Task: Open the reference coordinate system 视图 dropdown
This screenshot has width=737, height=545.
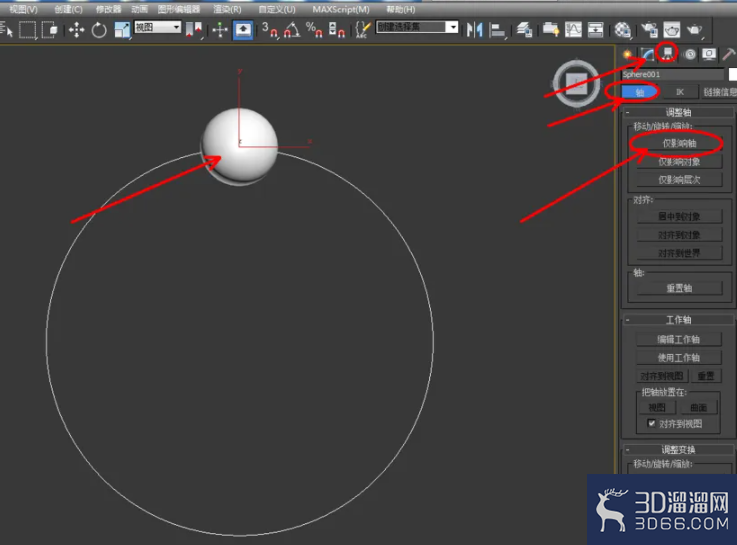Action: pos(157,27)
